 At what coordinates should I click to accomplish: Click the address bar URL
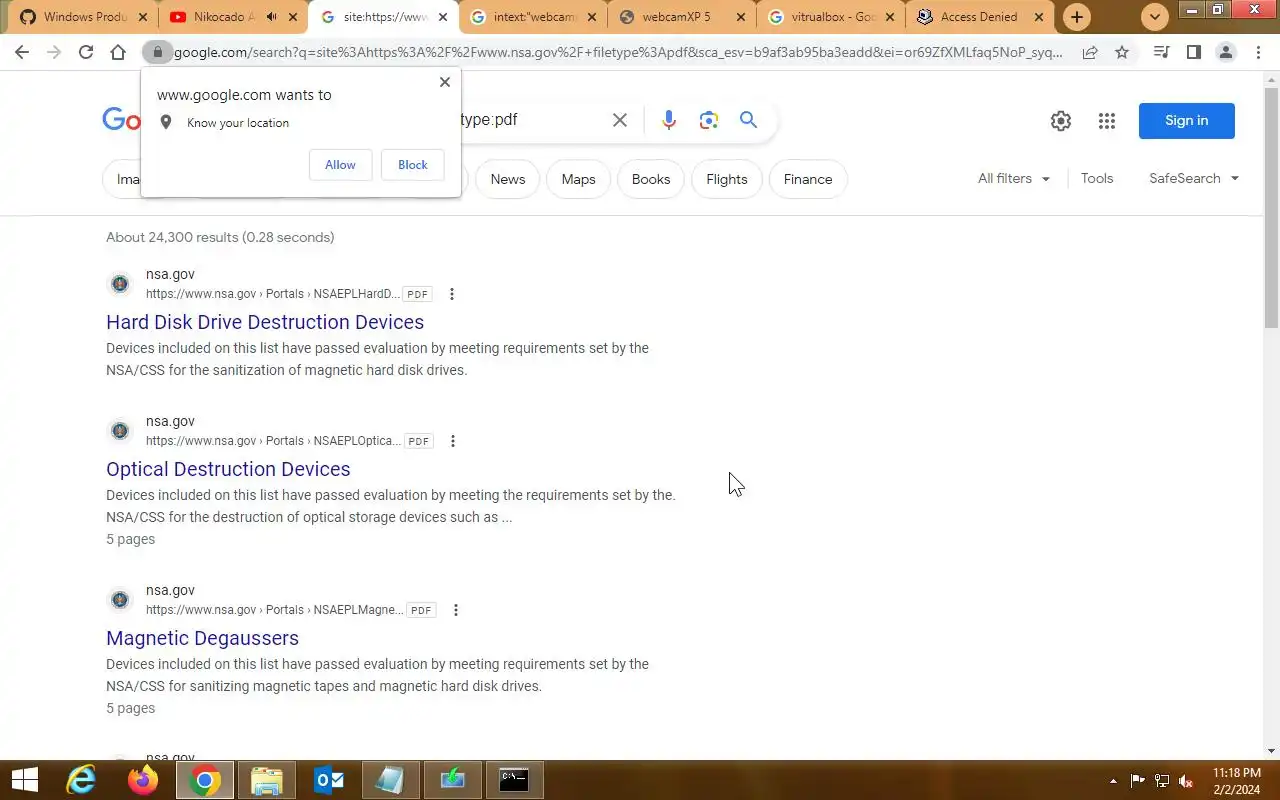pyautogui.click(x=618, y=52)
